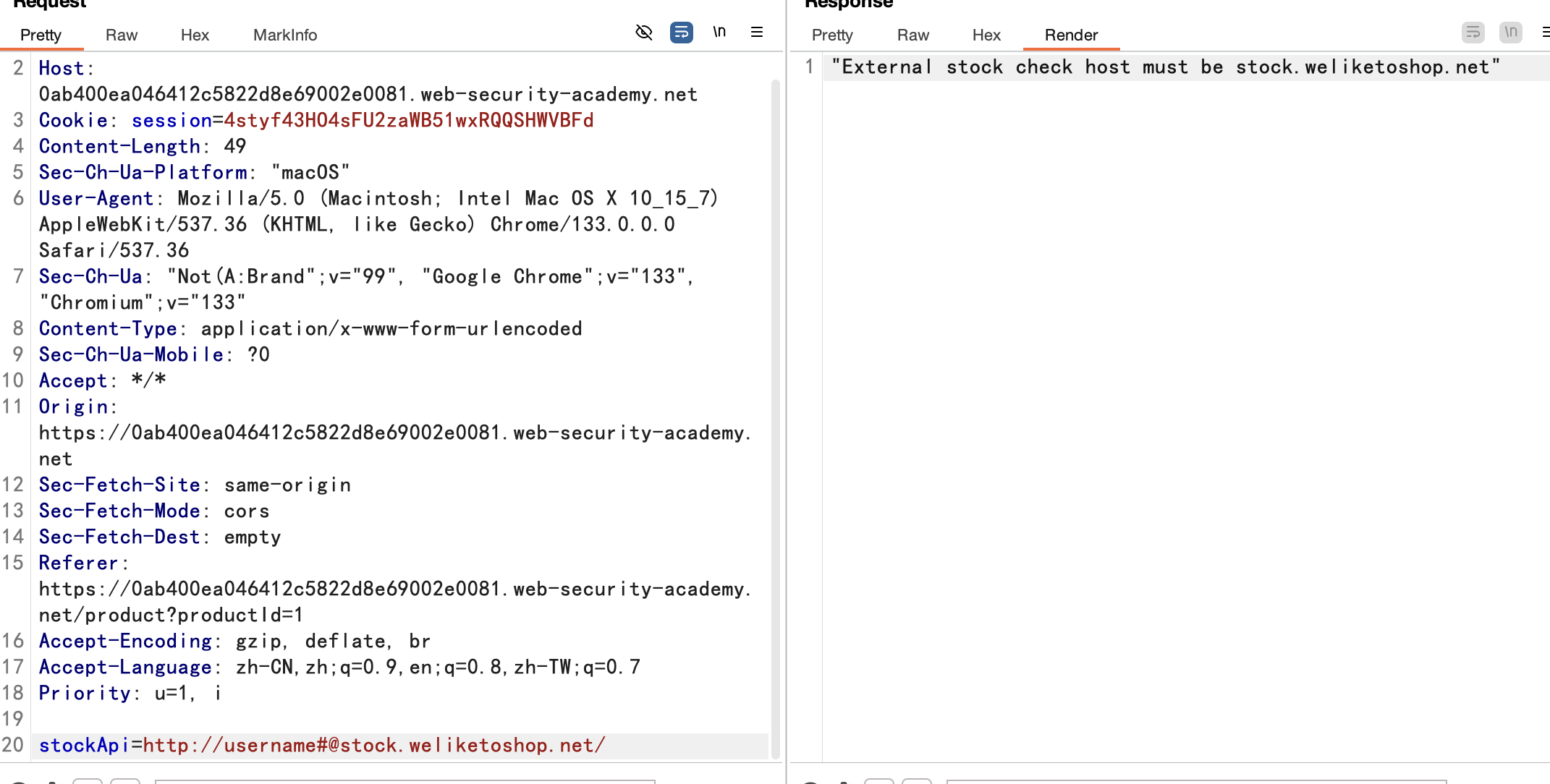The width and height of the screenshot is (1550, 784).
Task: Switch to the Request Hex tab
Action: tap(195, 35)
